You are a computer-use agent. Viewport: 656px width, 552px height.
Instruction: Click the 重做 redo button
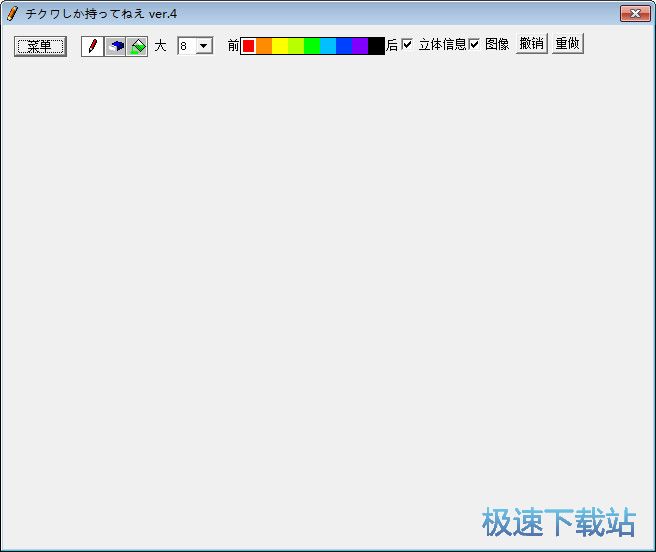pos(568,44)
